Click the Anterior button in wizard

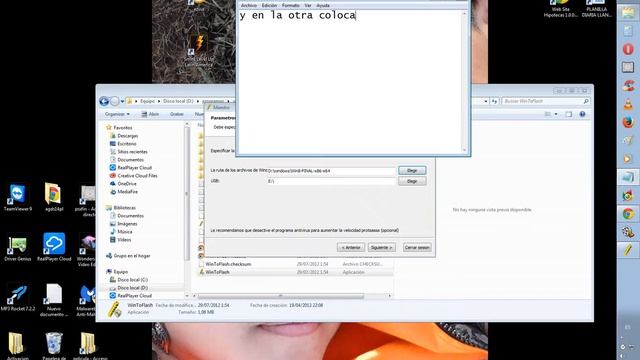(x=351, y=247)
